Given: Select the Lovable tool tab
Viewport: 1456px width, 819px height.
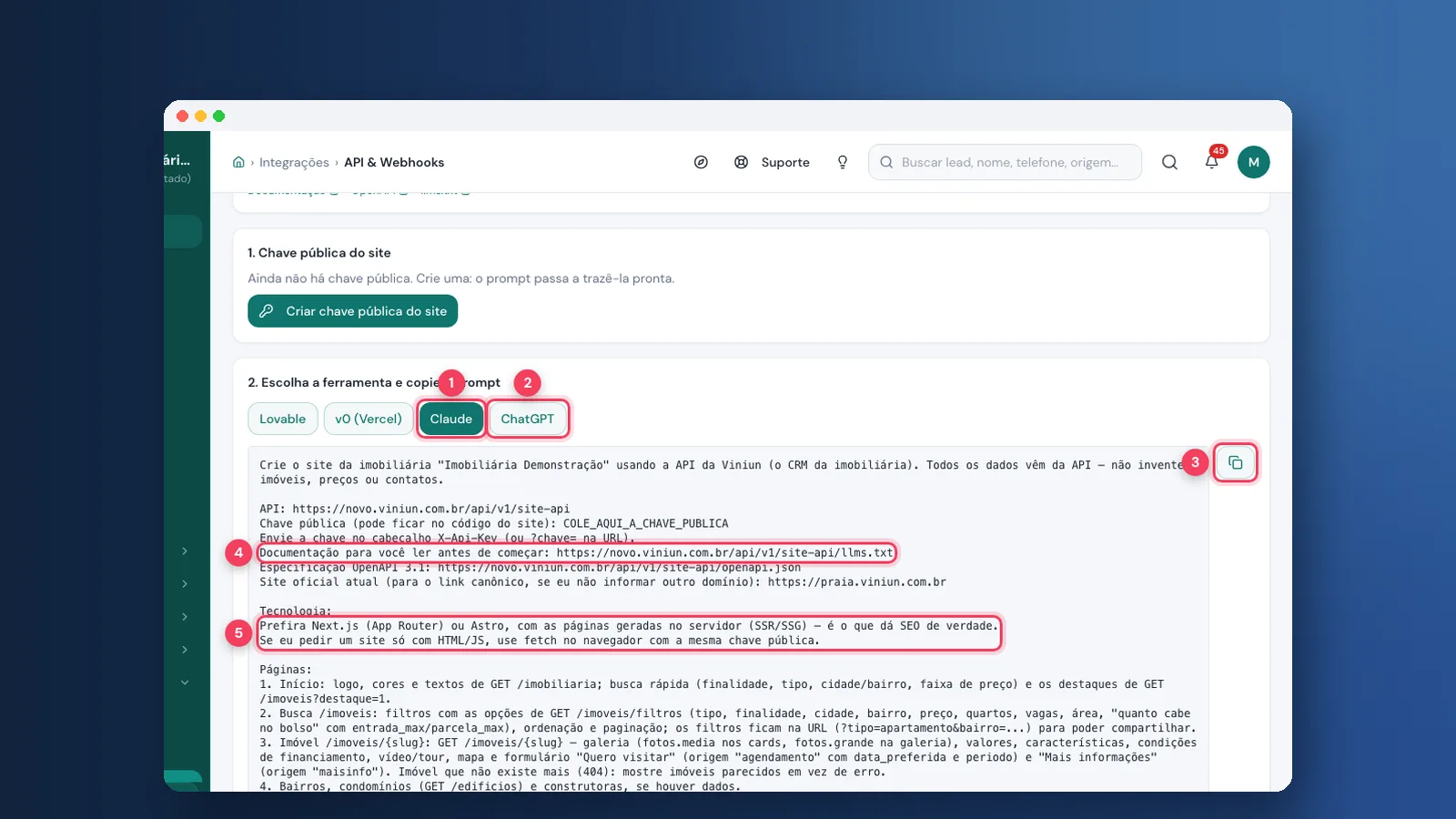Looking at the screenshot, I should [283, 419].
